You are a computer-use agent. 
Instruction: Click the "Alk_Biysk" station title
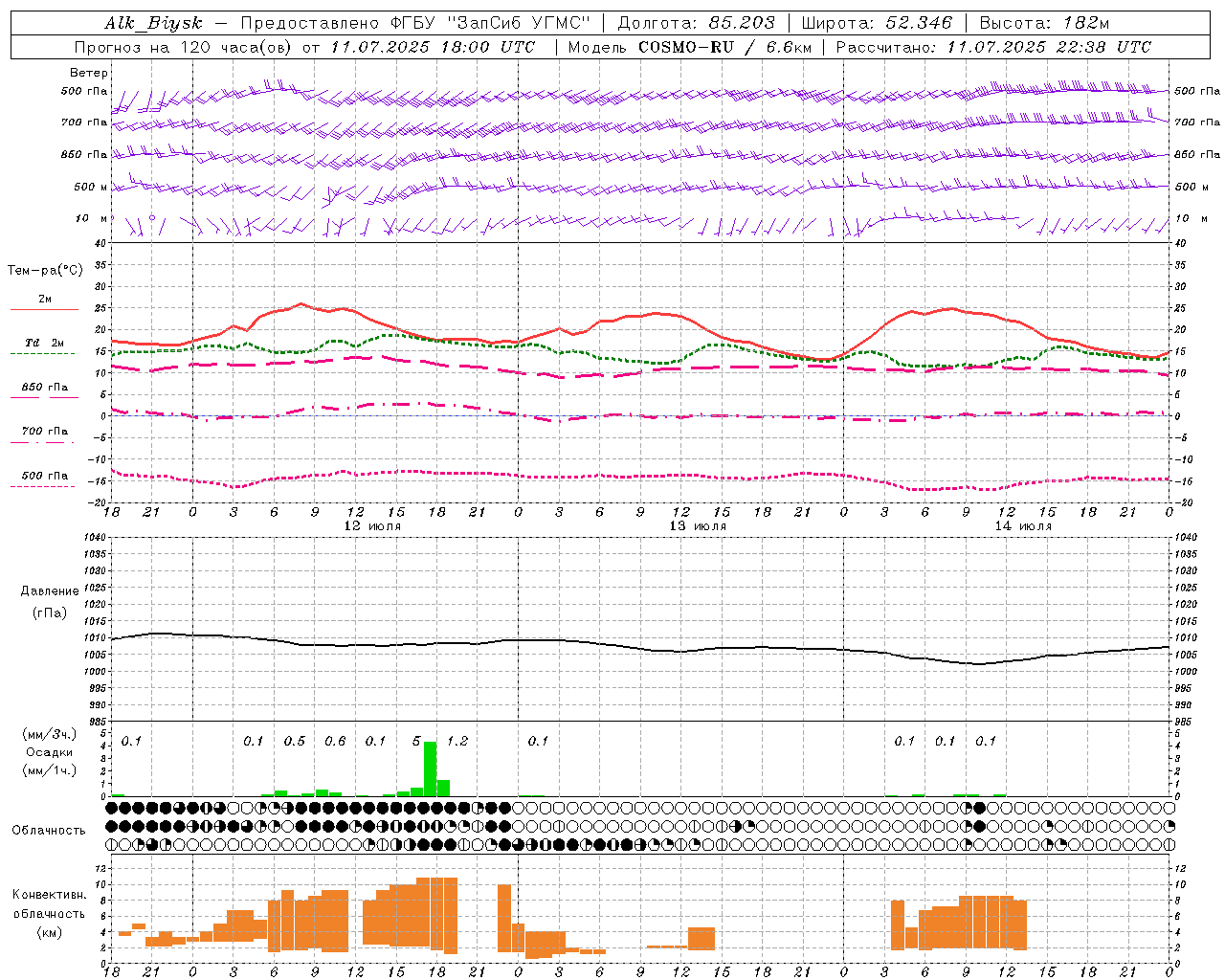coord(153,23)
